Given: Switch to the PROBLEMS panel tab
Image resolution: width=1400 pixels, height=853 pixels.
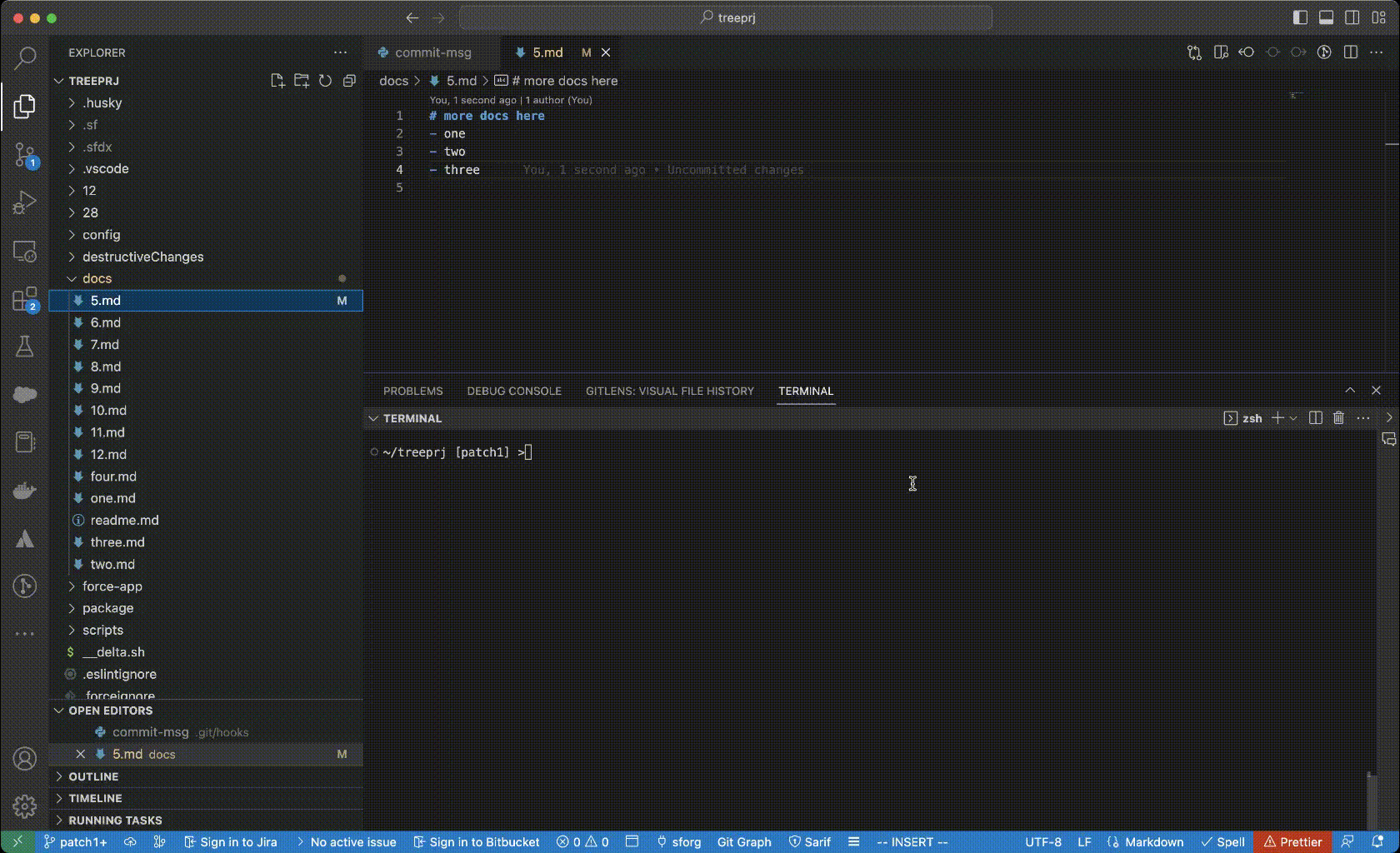Looking at the screenshot, I should coord(412,391).
